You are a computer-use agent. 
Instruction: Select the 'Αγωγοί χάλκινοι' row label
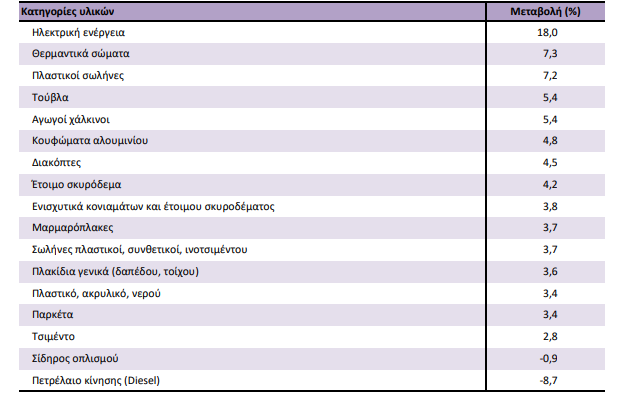[71, 120]
